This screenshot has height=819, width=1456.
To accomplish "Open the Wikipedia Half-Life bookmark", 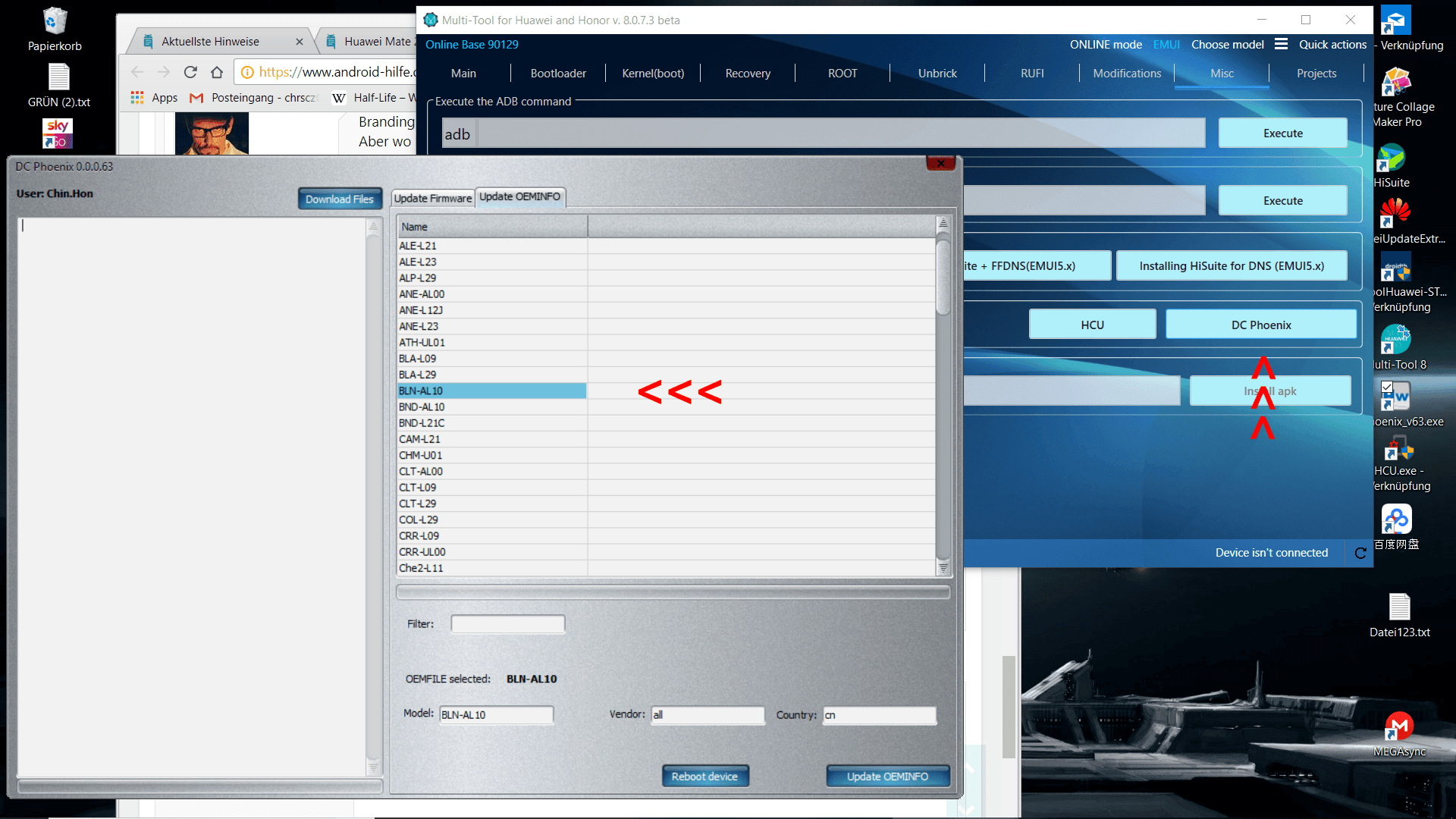I will [374, 98].
